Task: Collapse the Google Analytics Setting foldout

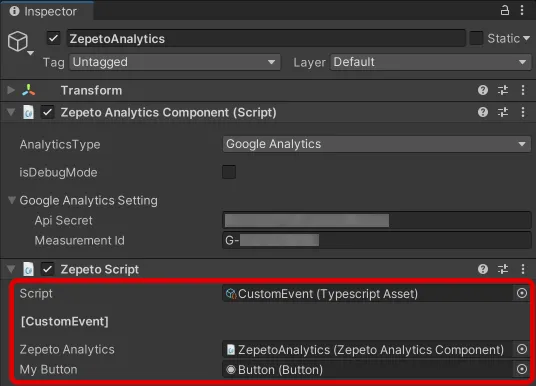Action: point(12,200)
